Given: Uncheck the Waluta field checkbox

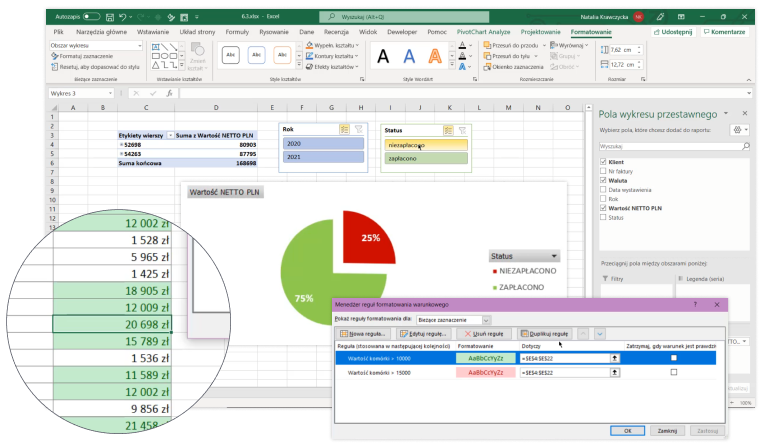Looking at the screenshot, I should [x=602, y=179].
